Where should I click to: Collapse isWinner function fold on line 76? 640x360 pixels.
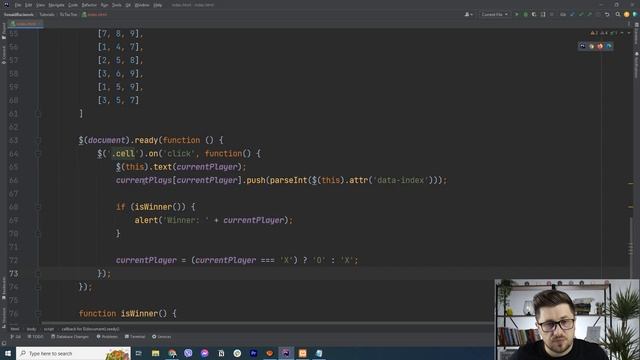coord(38,314)
